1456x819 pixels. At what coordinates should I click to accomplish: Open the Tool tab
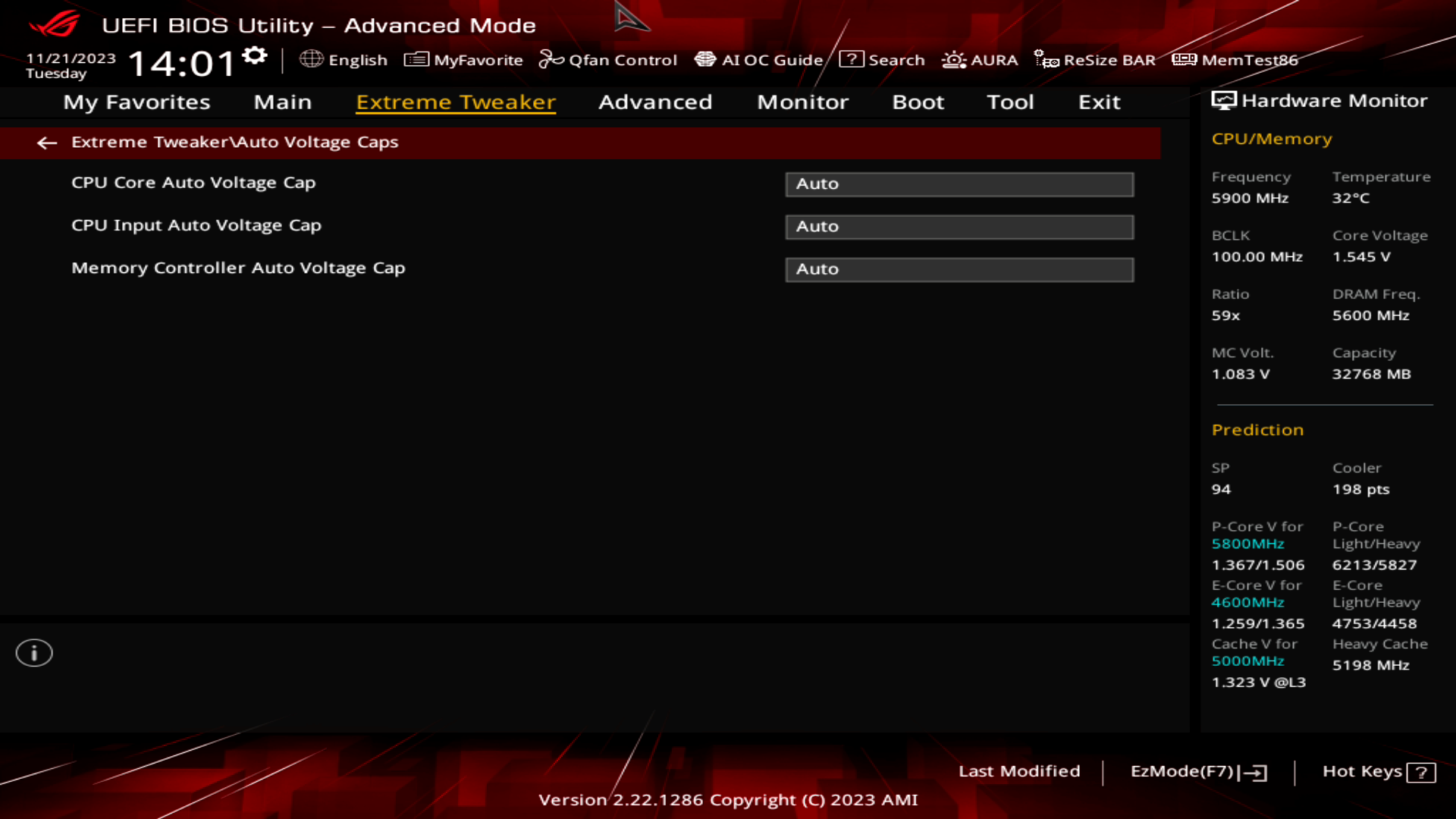click(x=1010, y=102)
